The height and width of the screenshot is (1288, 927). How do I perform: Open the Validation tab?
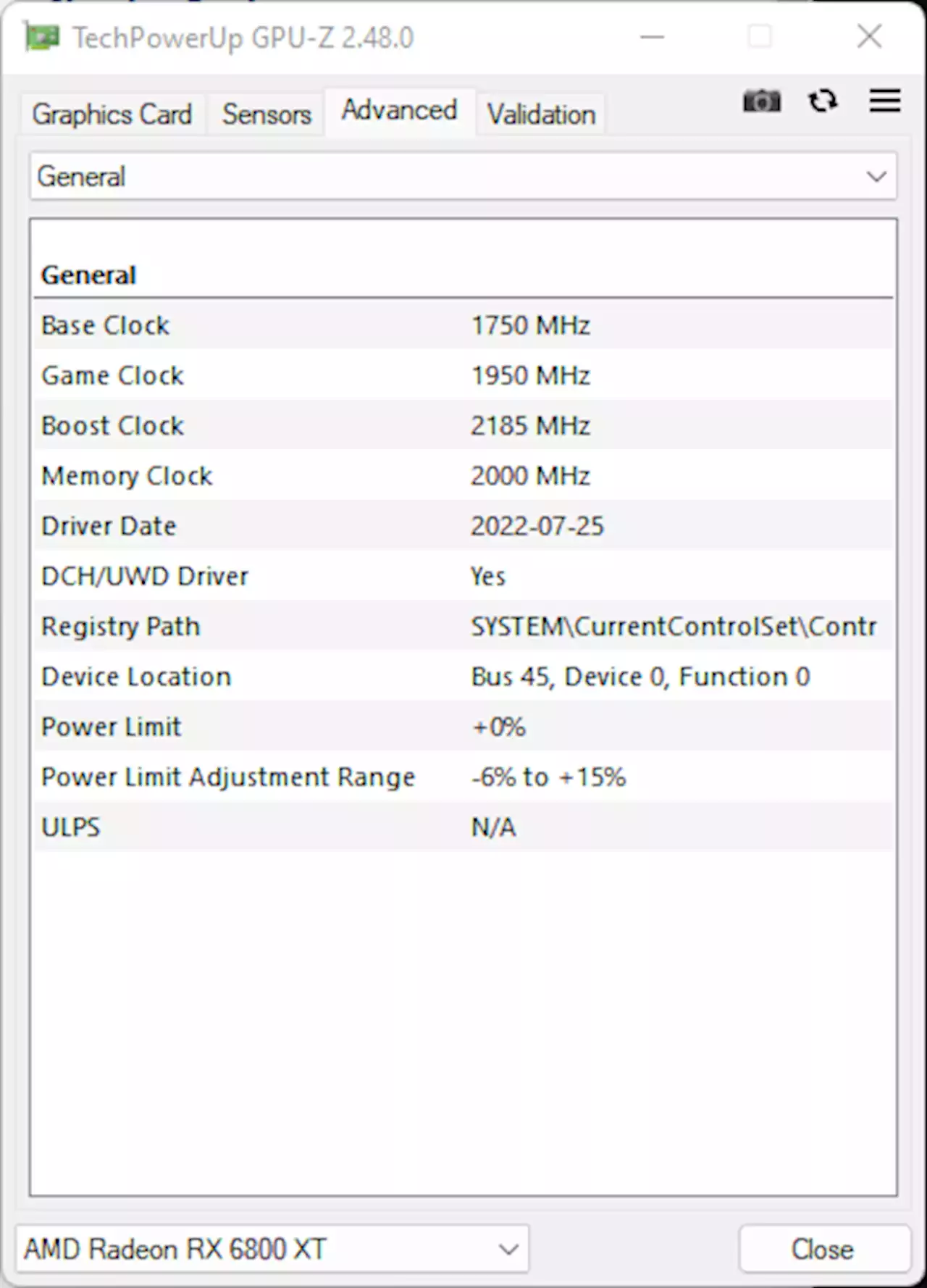tap(541, 114)
